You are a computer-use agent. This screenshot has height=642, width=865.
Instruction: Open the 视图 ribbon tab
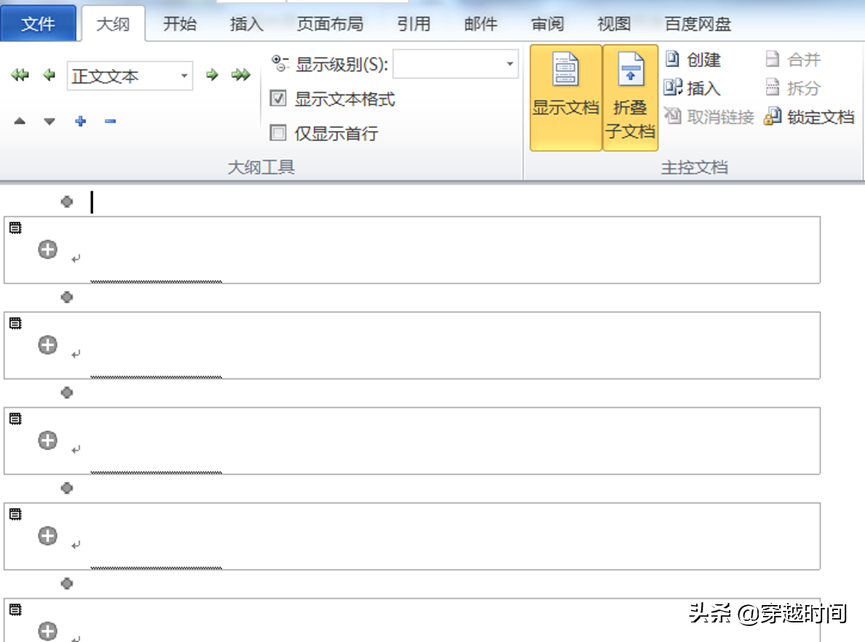(x=614, y=24)
